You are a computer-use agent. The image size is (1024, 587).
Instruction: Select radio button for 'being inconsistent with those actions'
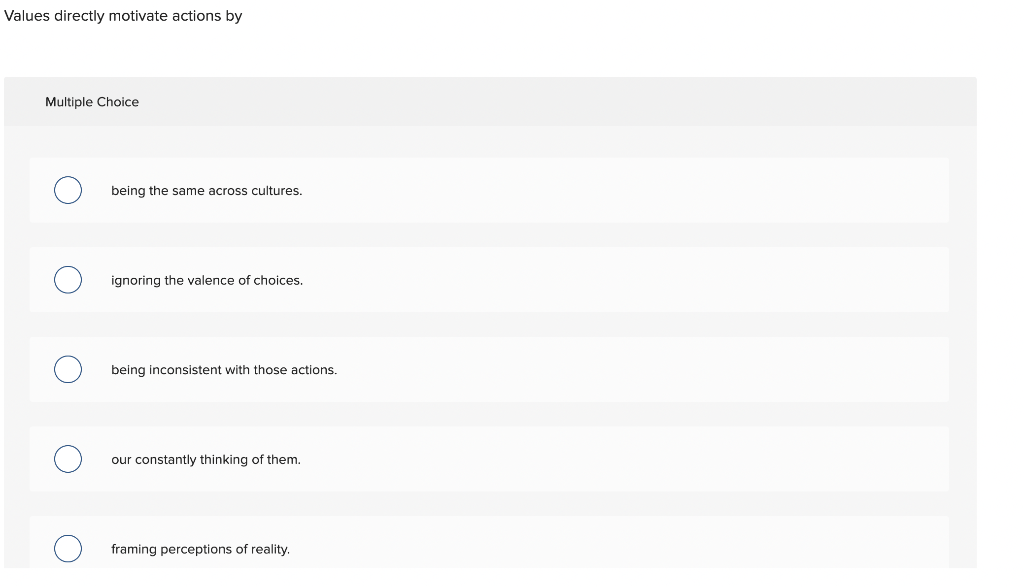coord(67,369)
